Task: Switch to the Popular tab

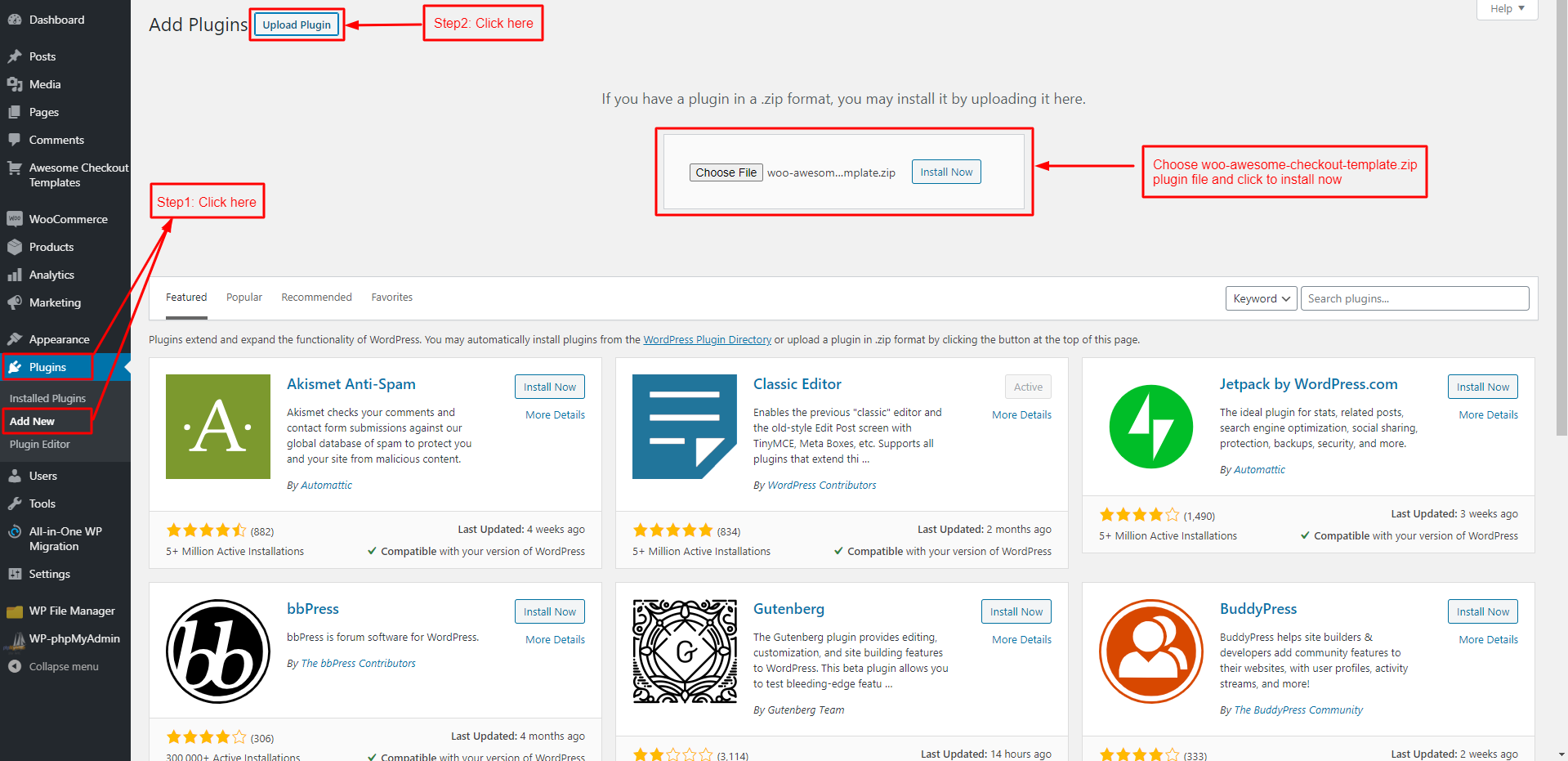Action: pyautogui.click(x=244, y=298)
